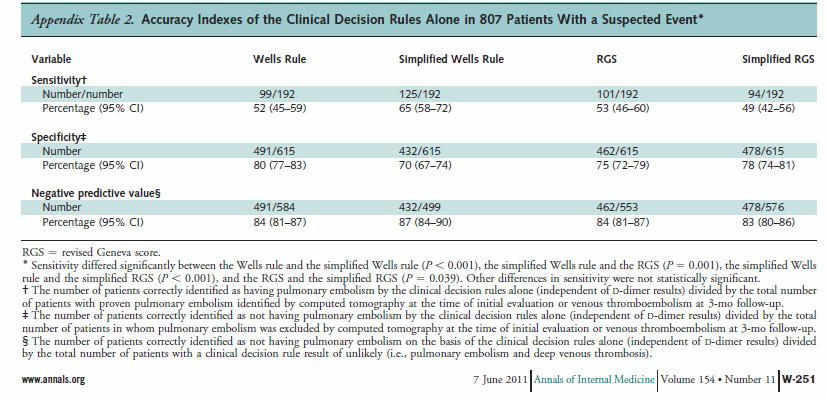Select the Wells Rule column header
The height and width of the screenshot is (399, 827).
(x=280, y=60)
